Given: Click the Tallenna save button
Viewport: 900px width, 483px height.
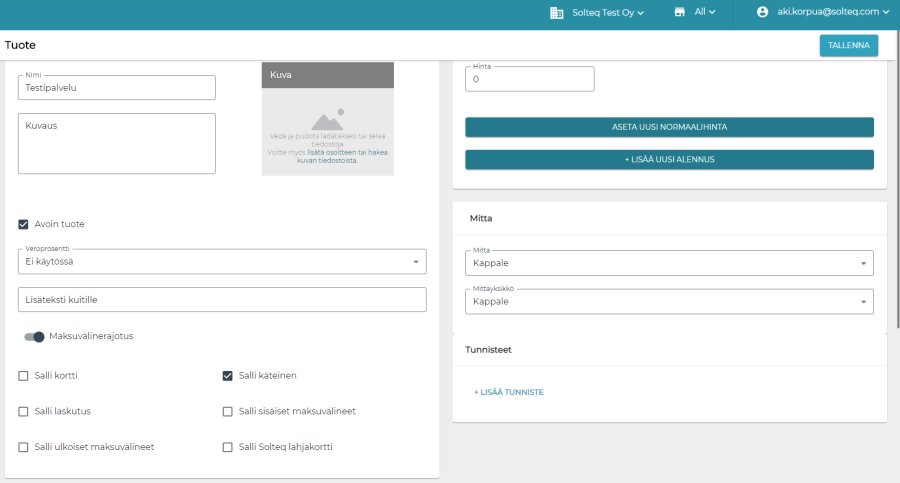Looking at the screenshot, I should click(848, 45).
